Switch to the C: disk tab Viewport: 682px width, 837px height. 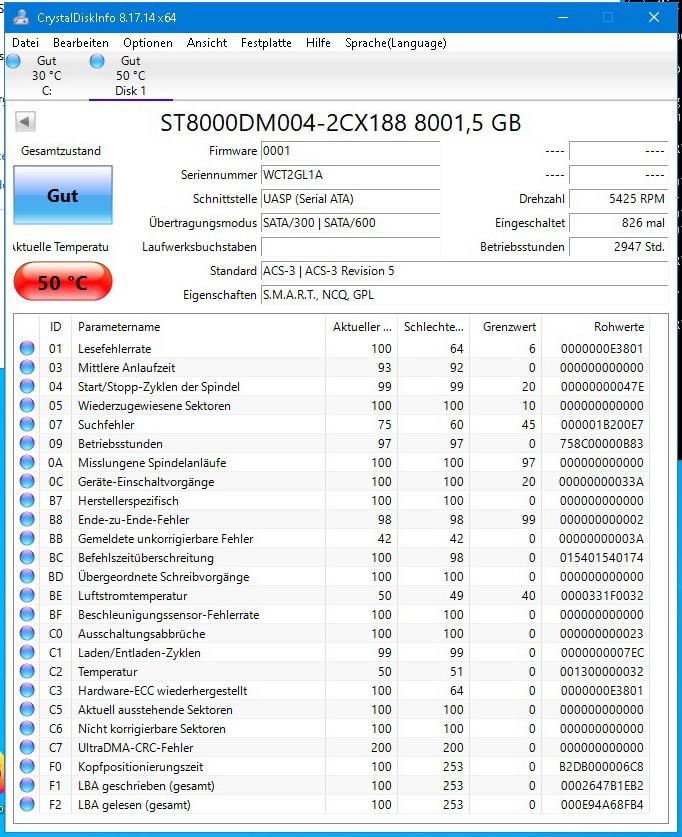click(46, 76)
